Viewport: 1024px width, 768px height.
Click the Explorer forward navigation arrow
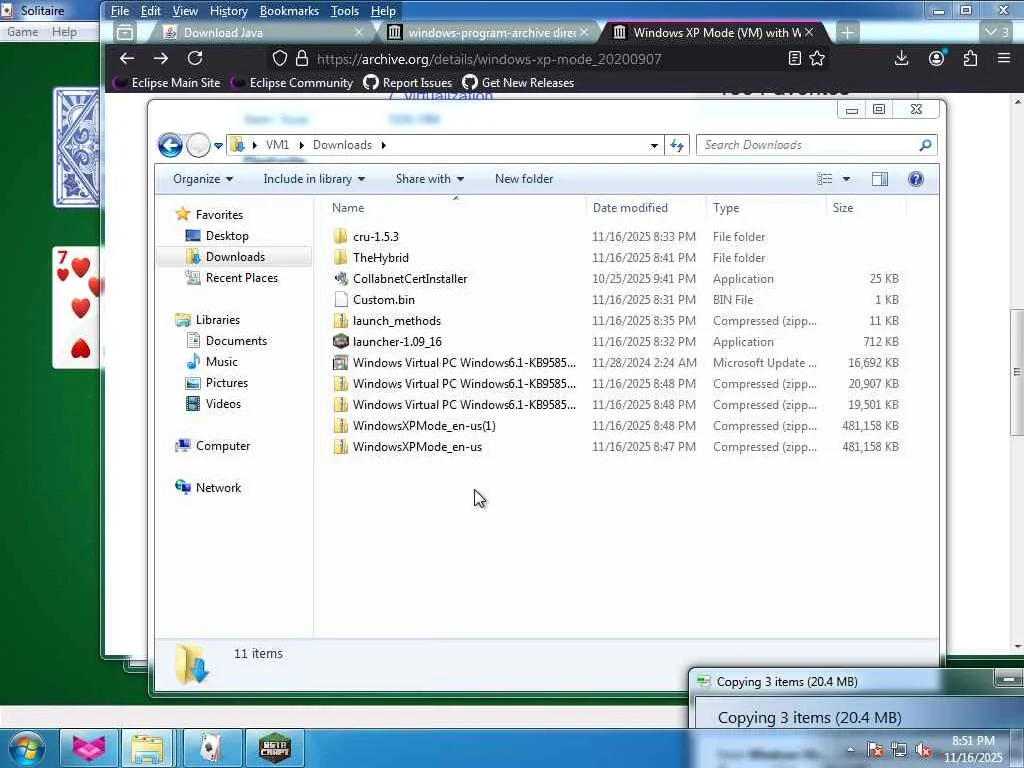coord(198,145)
